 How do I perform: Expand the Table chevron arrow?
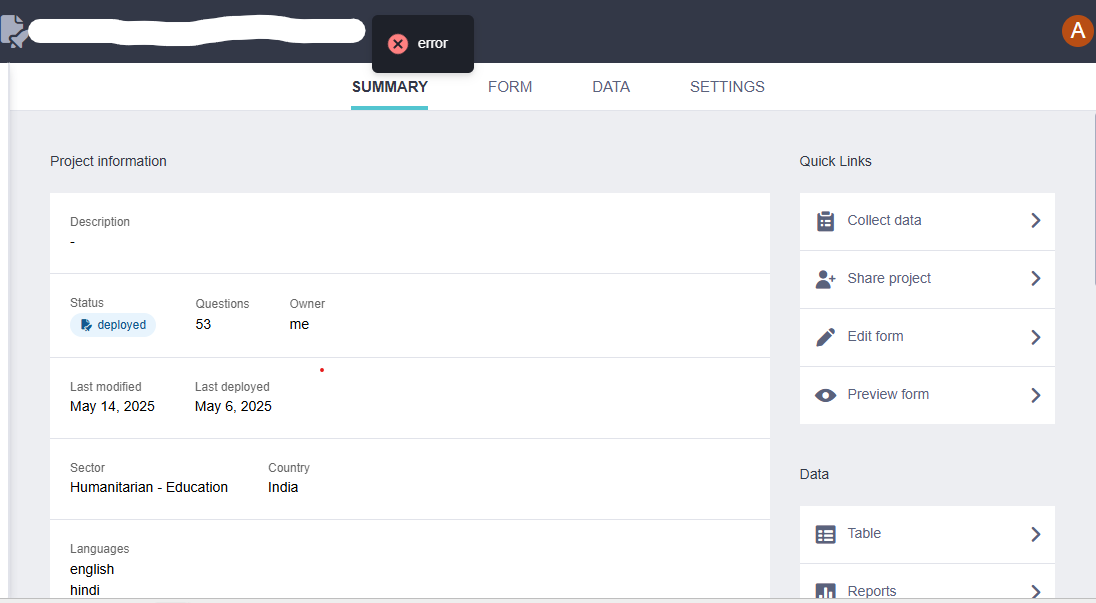(x=1036, y=535)
